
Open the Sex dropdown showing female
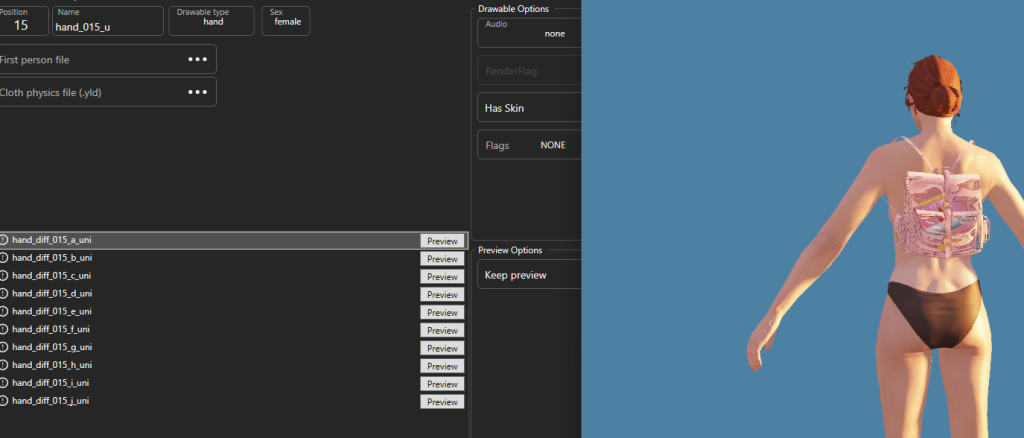tap(286, 21)
